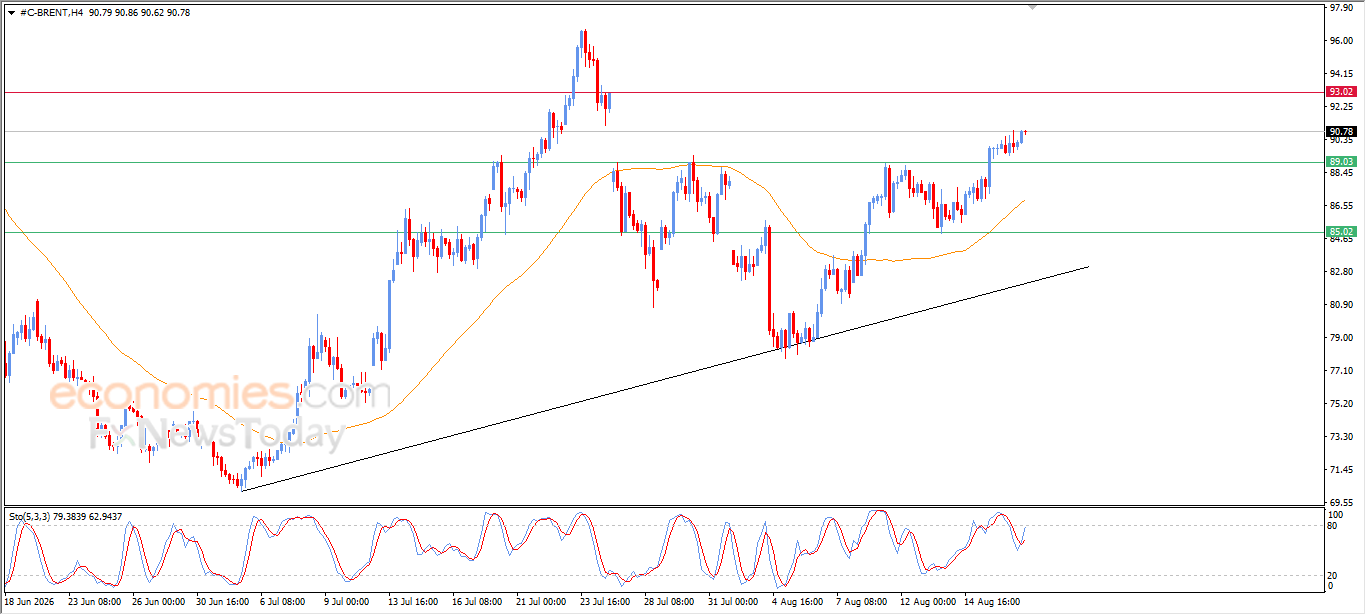1366x615 pixels.
Task: Select the green 89.03 price label
Action: coord(1341,161)
